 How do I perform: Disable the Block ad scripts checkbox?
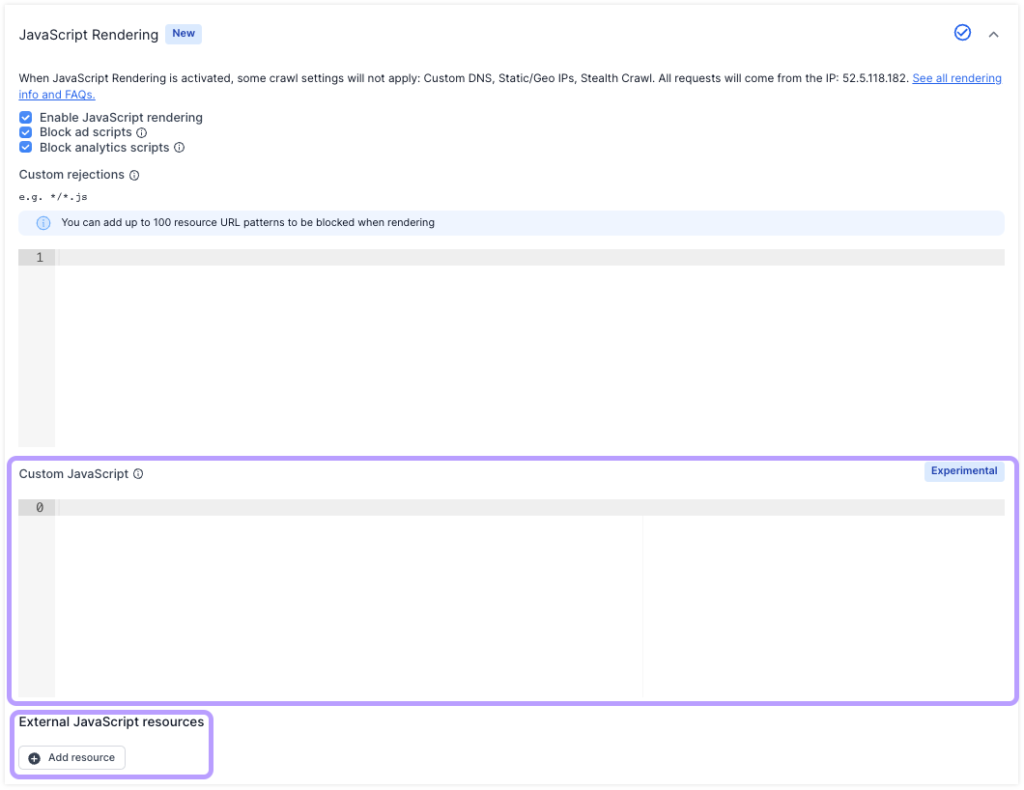[x=25, y=132]
